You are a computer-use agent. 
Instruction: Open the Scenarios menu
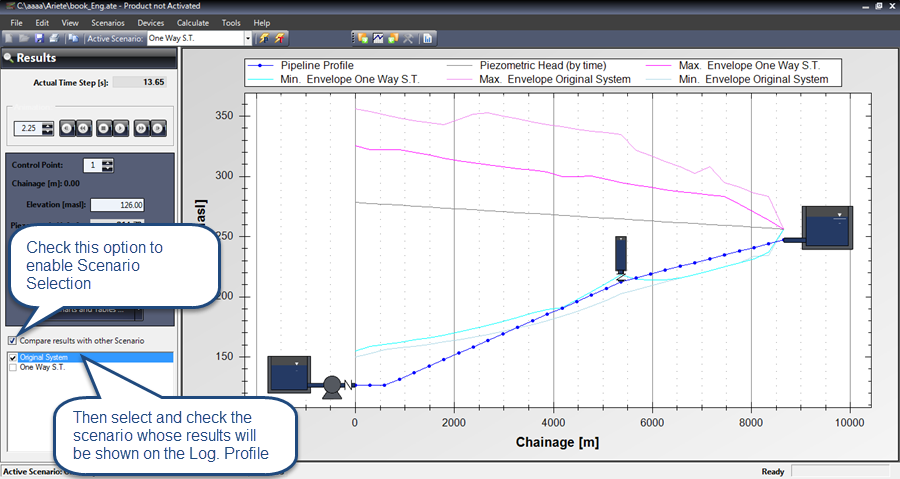107,22
